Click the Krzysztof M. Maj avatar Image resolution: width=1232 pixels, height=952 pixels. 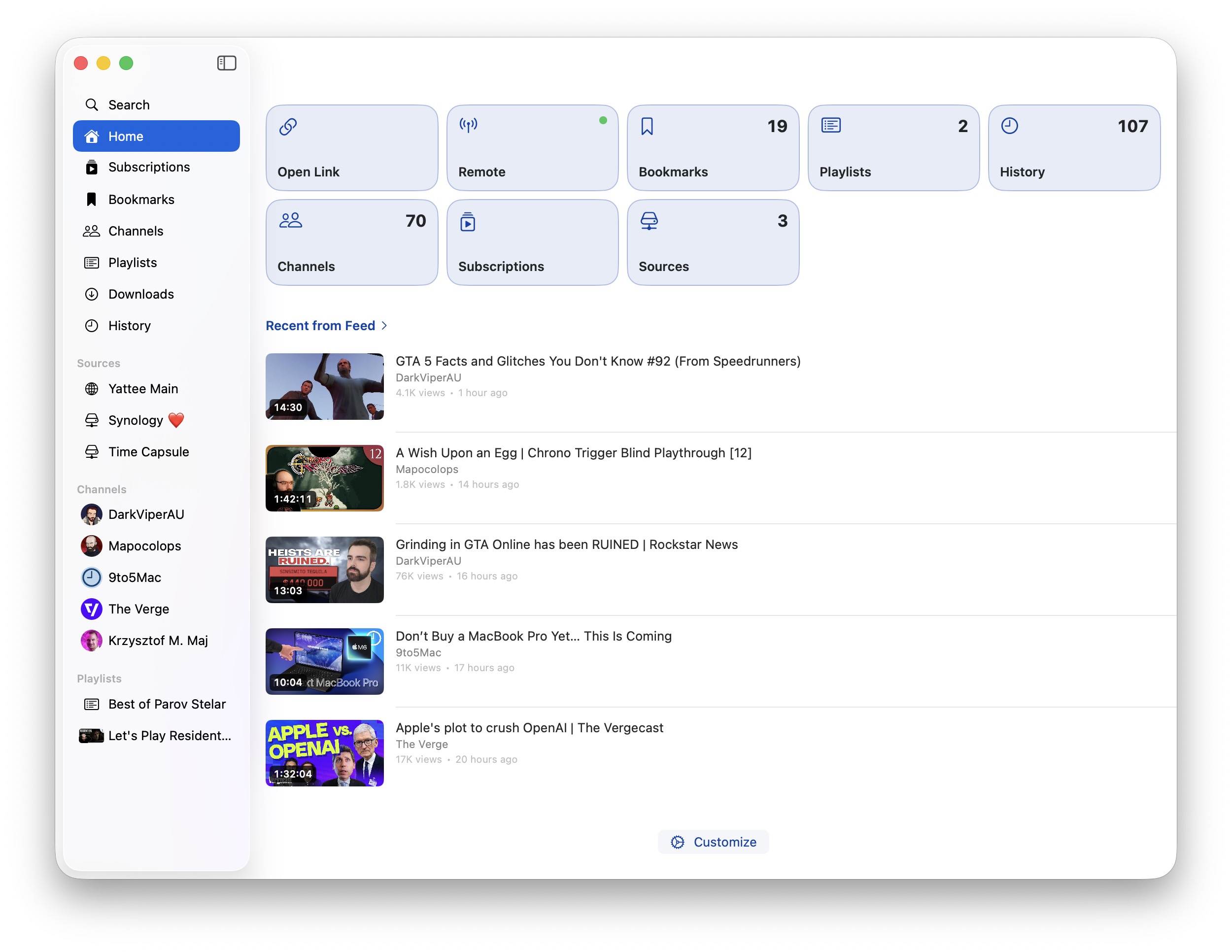tap(91, 641)
